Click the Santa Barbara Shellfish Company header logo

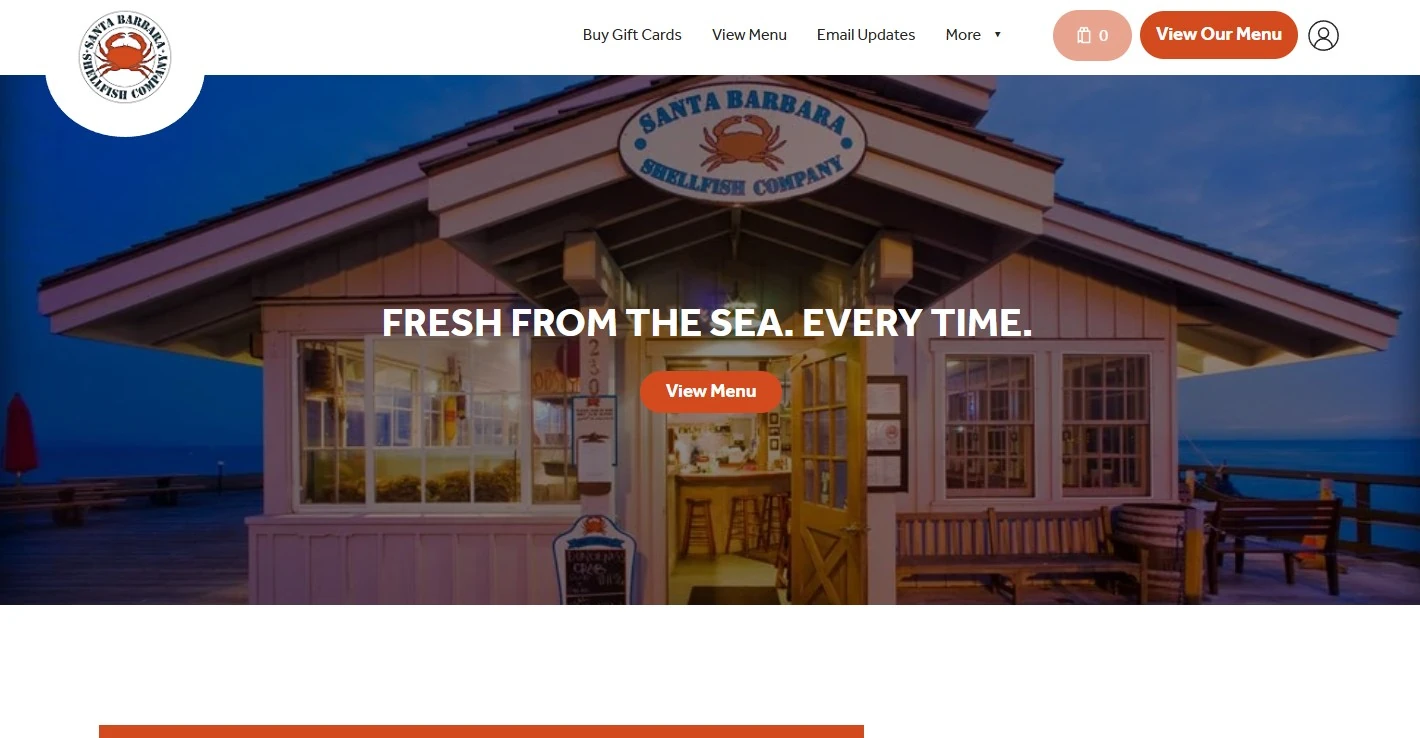coord(125,58)
